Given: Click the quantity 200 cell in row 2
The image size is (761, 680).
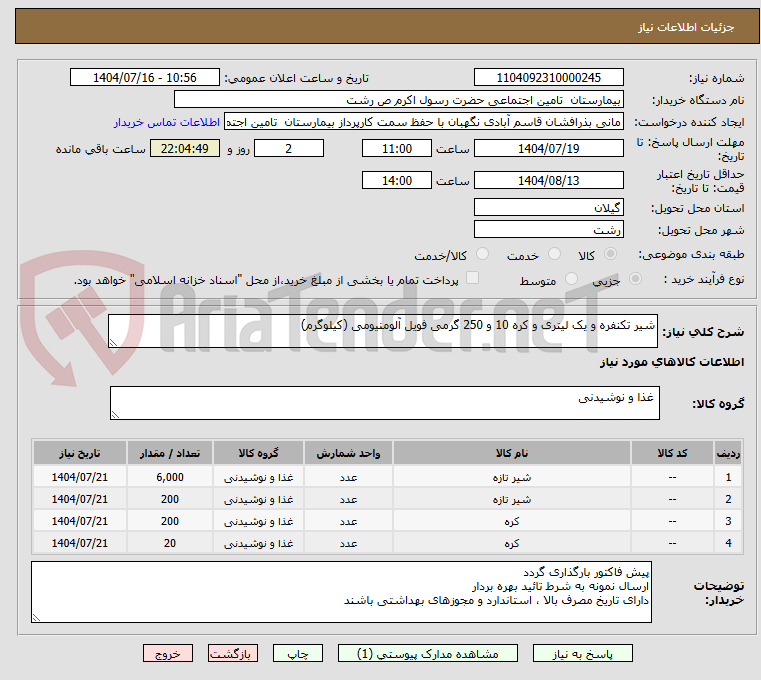Looking at the screenshot, I should coord(170,499).
